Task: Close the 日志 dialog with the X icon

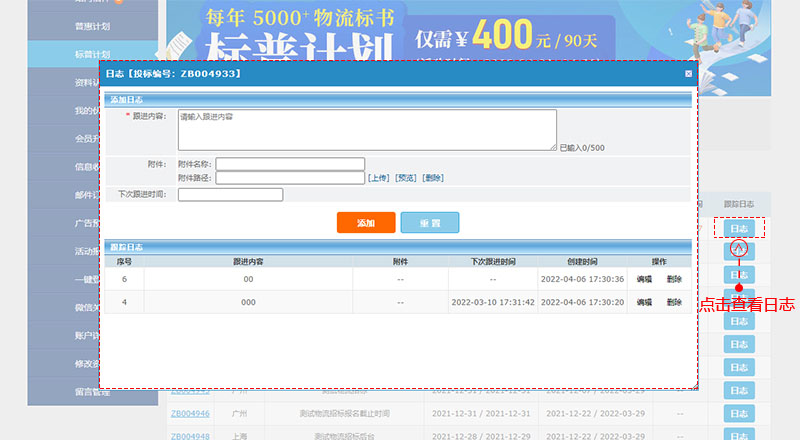Action: pyautogui.click(x=688, y=73)
